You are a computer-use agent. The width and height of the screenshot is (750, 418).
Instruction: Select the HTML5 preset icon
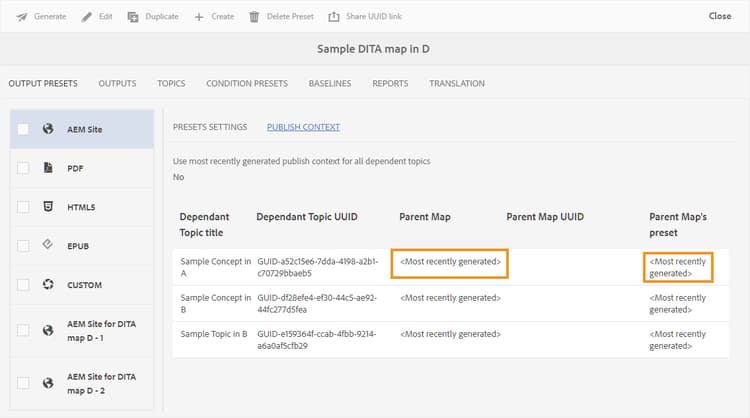click(48, 207)
